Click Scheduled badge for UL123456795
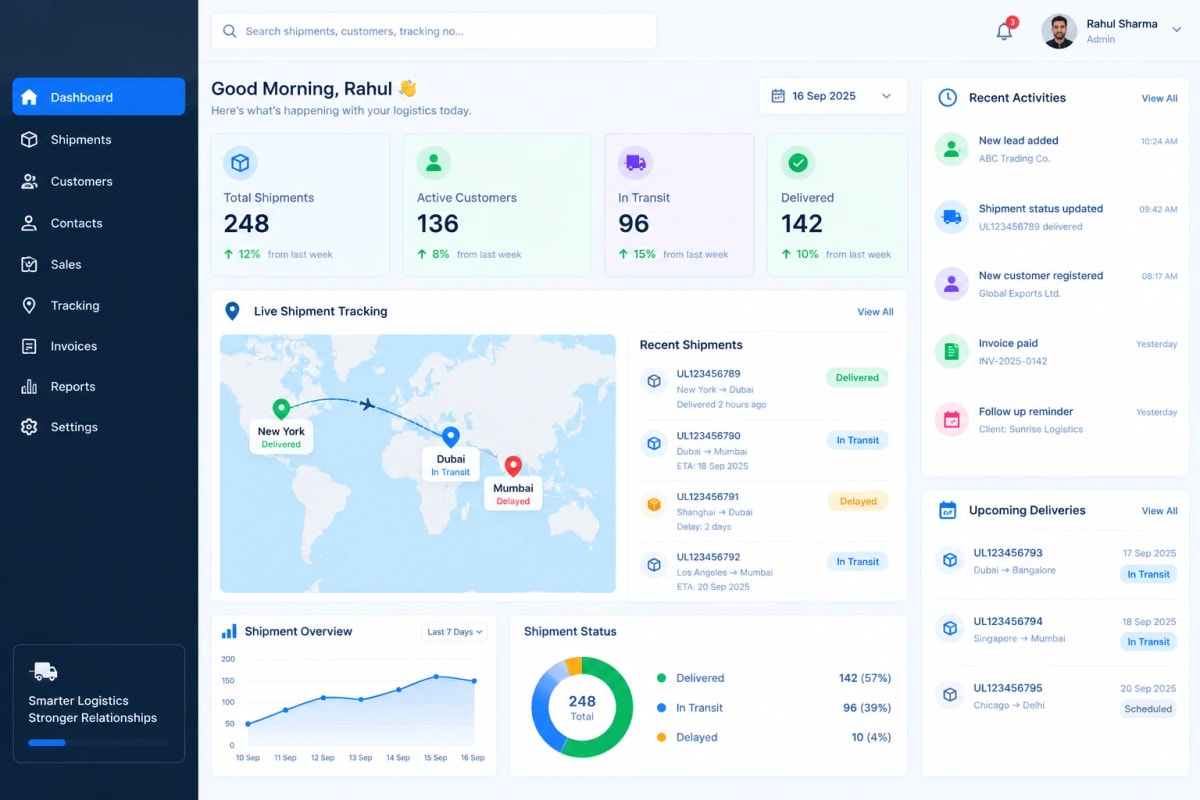This screenshot has width=1200, height=800. click(x=1148, y=709)
